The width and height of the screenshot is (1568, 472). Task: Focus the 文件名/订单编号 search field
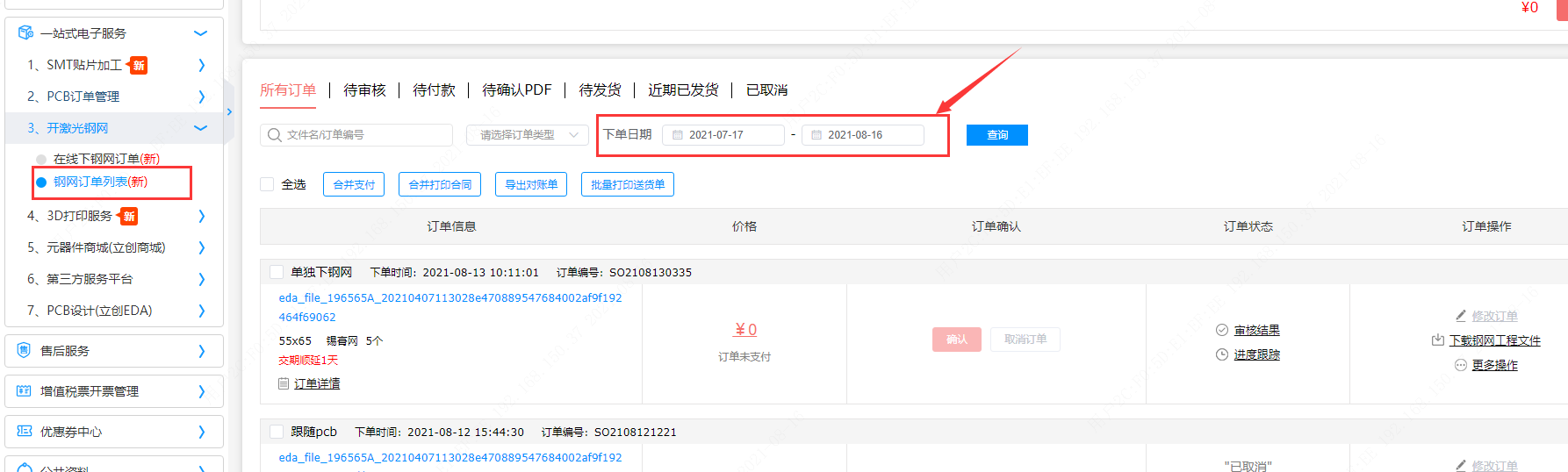[364, 135]
